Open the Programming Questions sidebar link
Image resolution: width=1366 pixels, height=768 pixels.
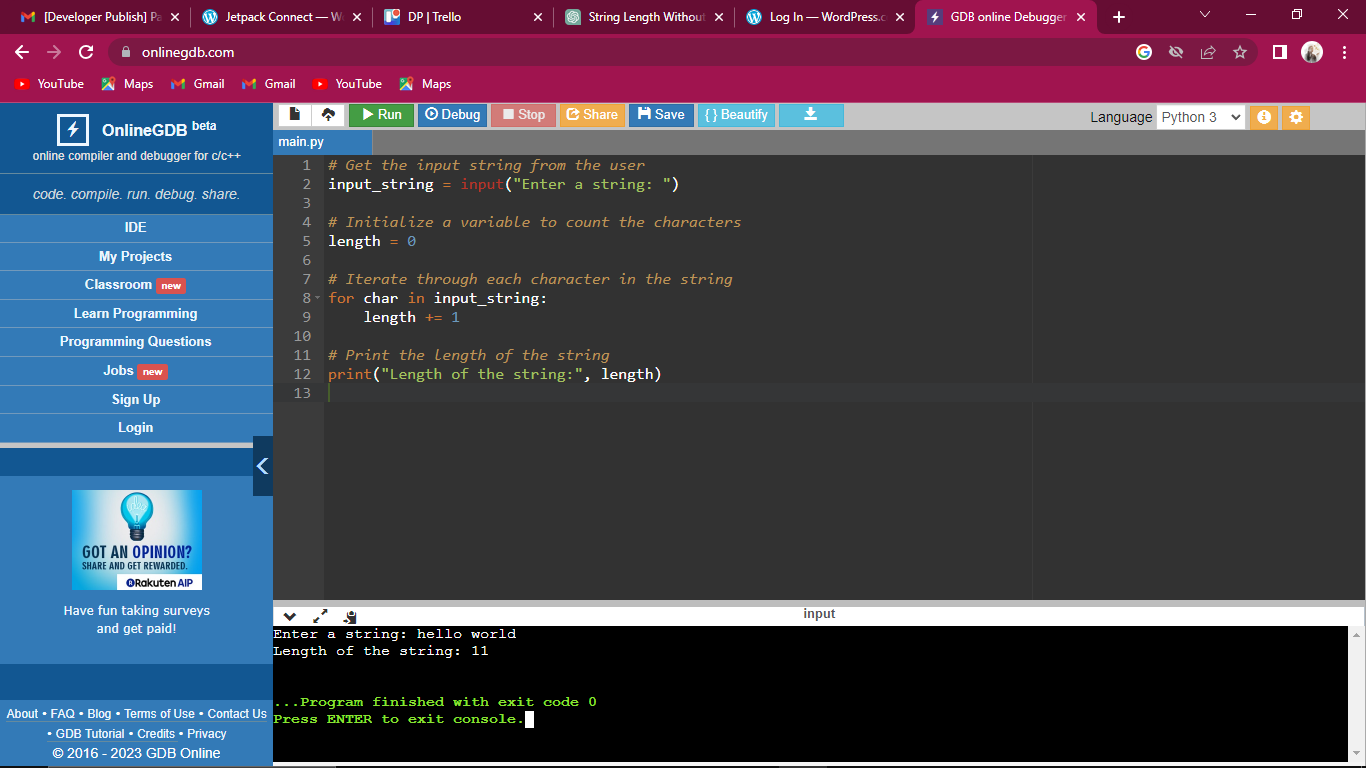[x=136, y=342]
